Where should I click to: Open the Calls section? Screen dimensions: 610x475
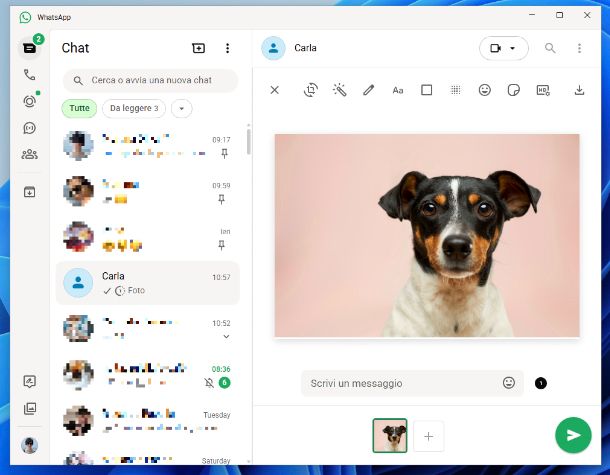point(30,75)
